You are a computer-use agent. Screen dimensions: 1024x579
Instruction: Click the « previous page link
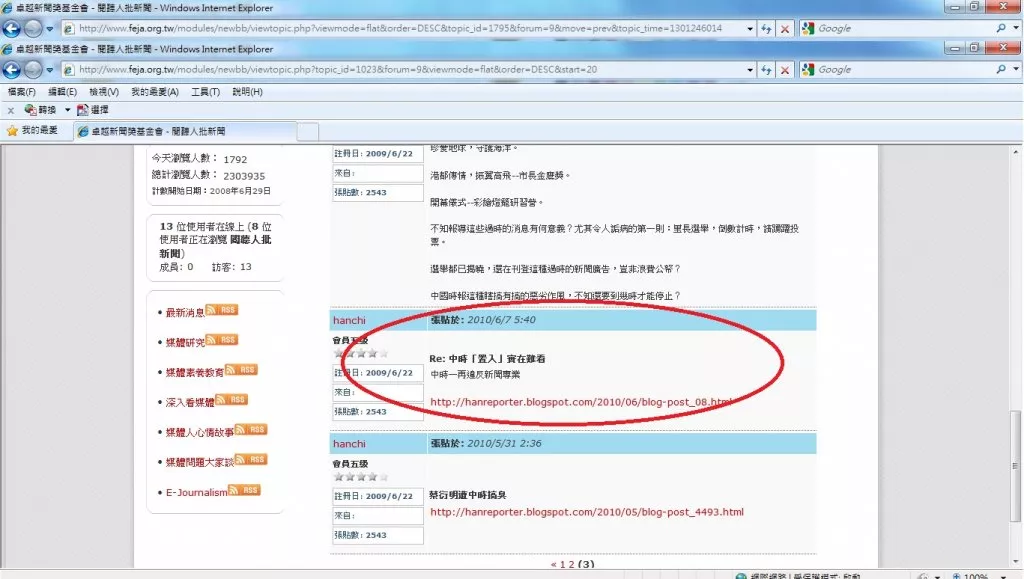[x=554, y=564]
